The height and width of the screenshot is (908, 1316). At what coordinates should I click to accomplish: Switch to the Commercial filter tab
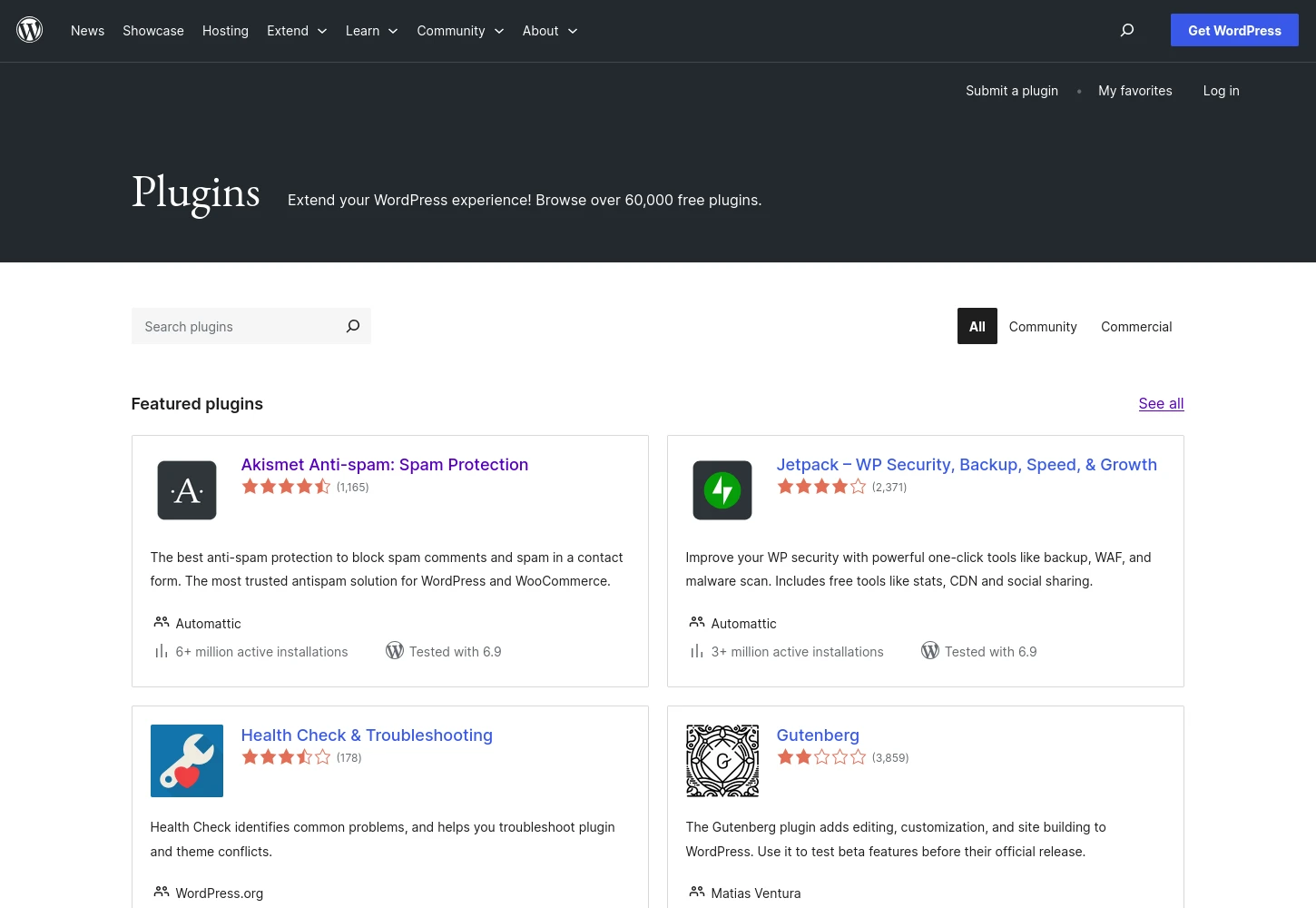tap(1136, 326)
